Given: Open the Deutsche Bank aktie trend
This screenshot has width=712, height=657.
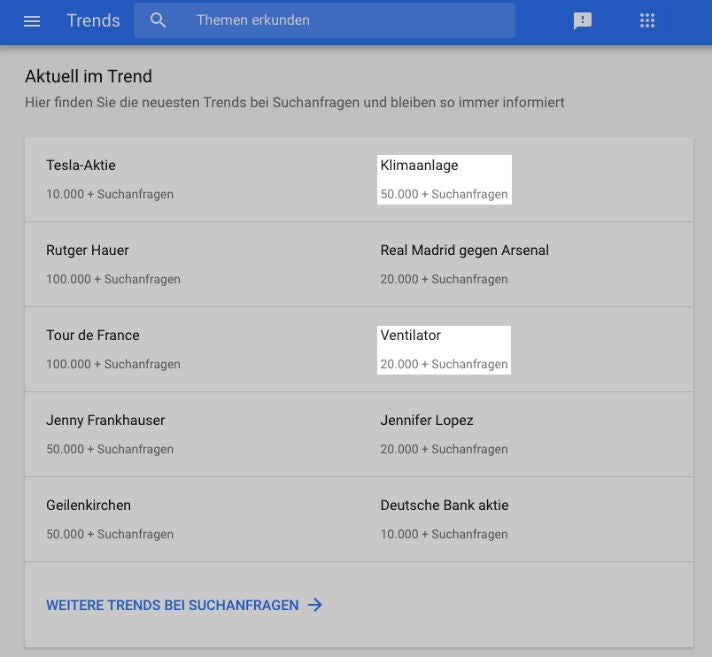Looking at the screenshot, I should [444, 506].
